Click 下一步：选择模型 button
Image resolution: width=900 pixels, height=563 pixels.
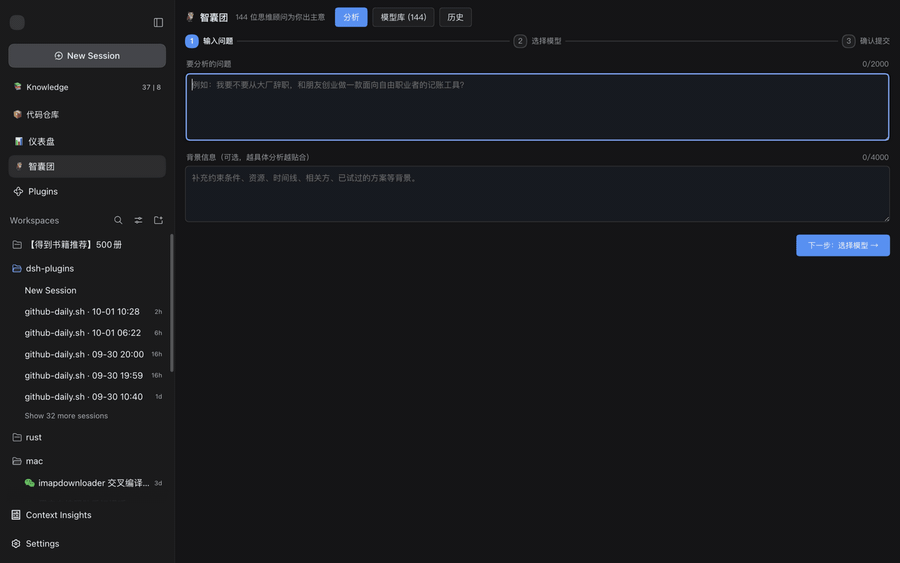[843, 245]
